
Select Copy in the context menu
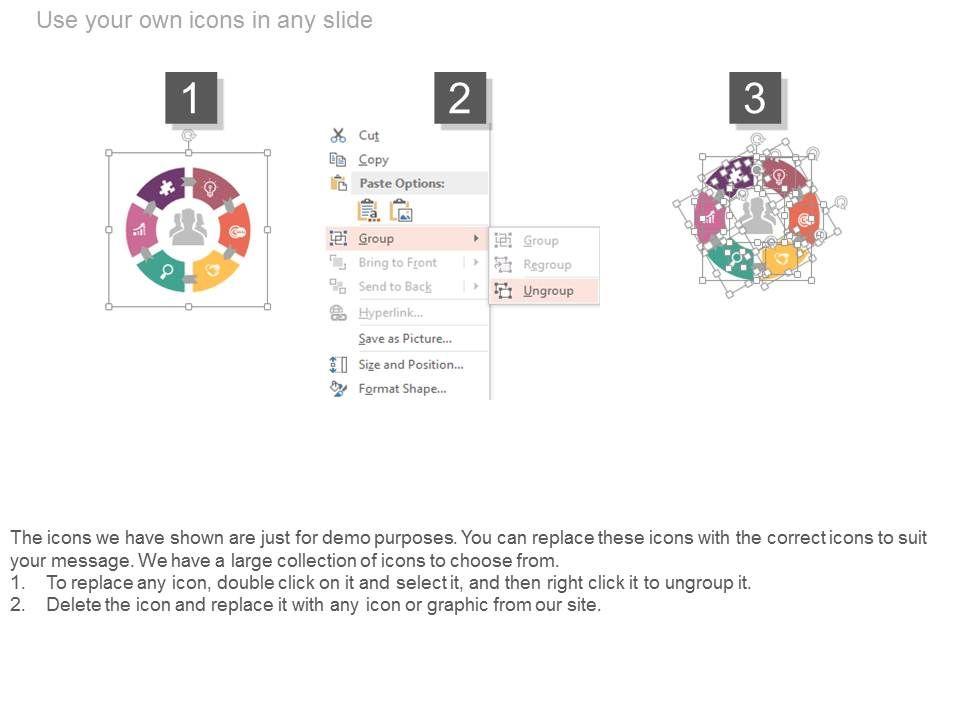pyautogui.click(x=373, y=159)
